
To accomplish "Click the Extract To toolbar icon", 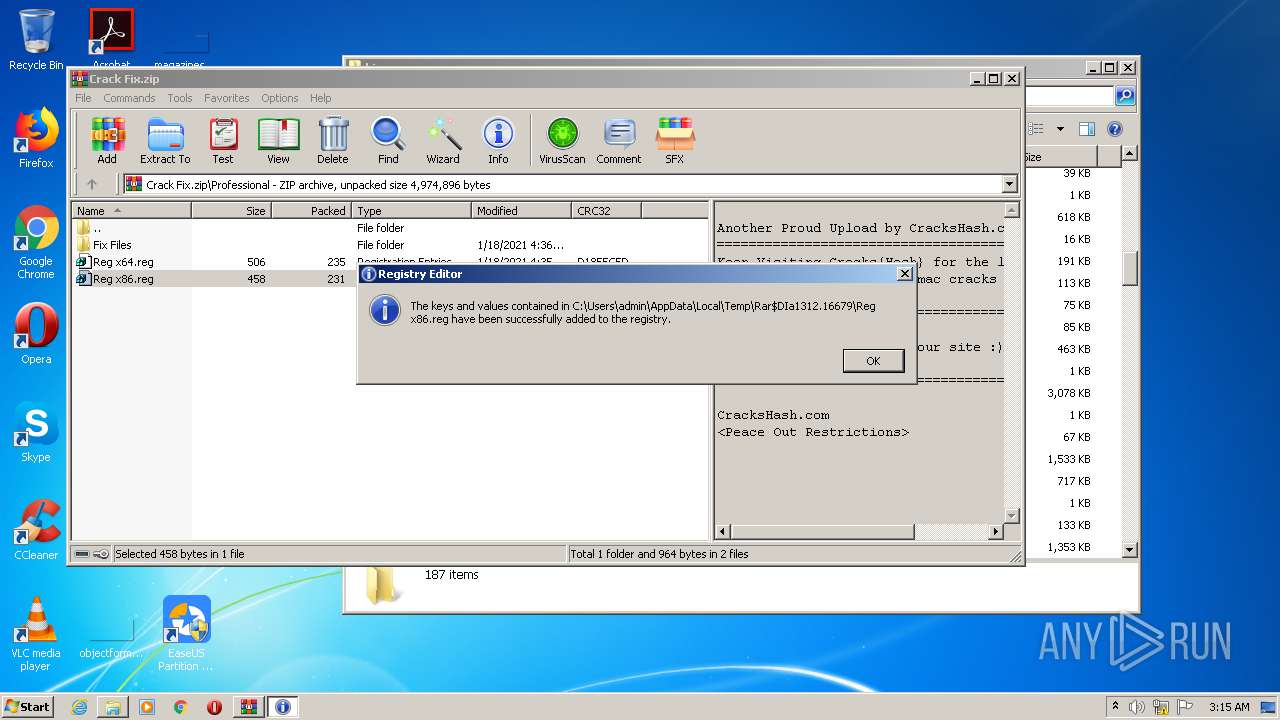I will [x=165, y=140].
